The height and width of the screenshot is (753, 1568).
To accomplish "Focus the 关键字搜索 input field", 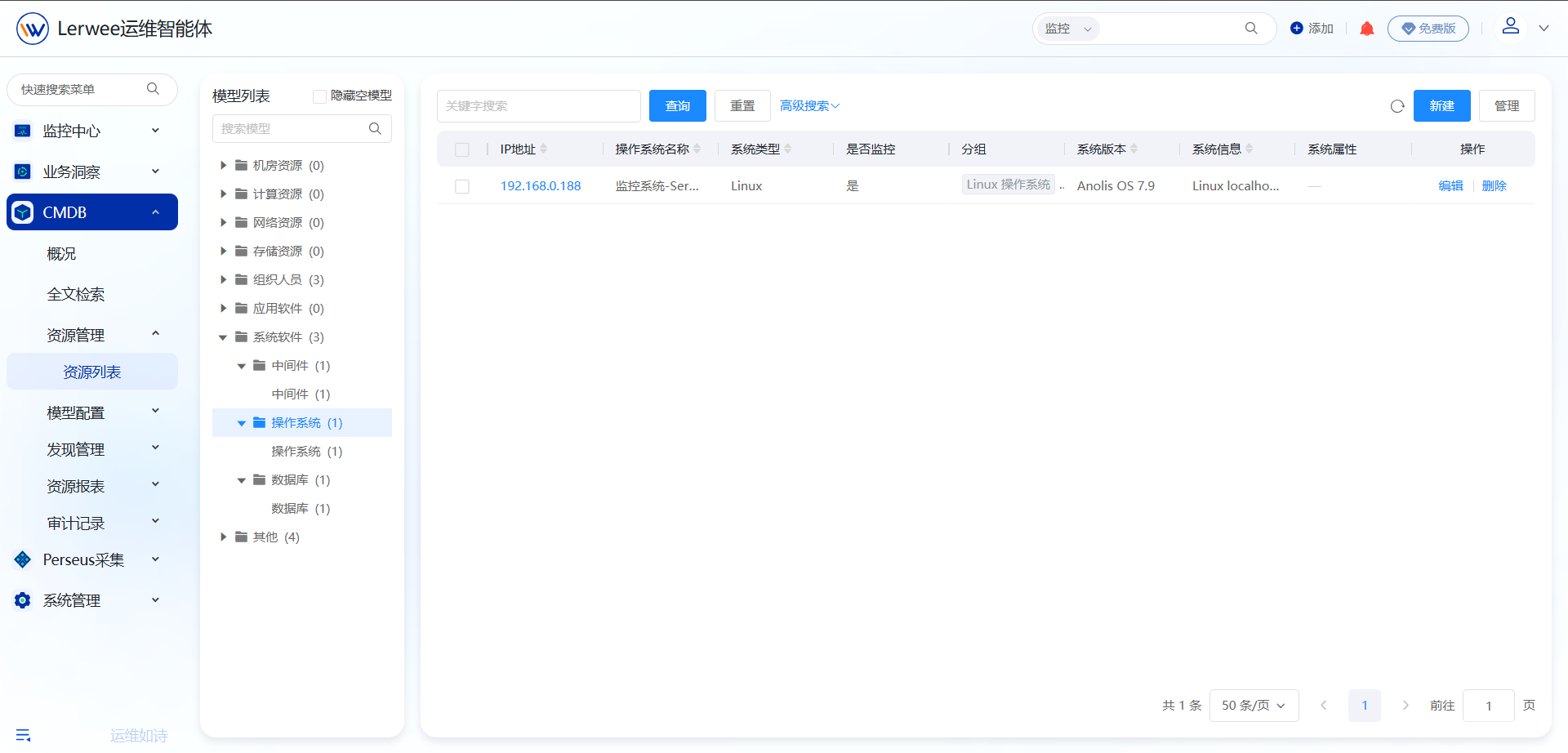I will [539, 106].
